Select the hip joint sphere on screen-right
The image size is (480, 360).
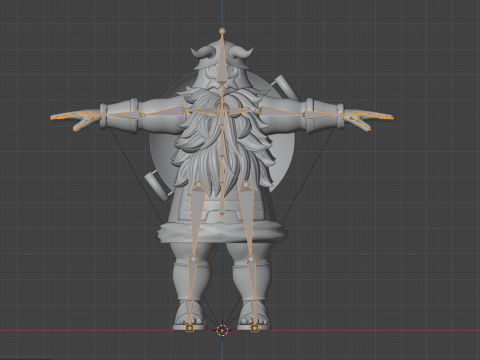tap(246, 184)
